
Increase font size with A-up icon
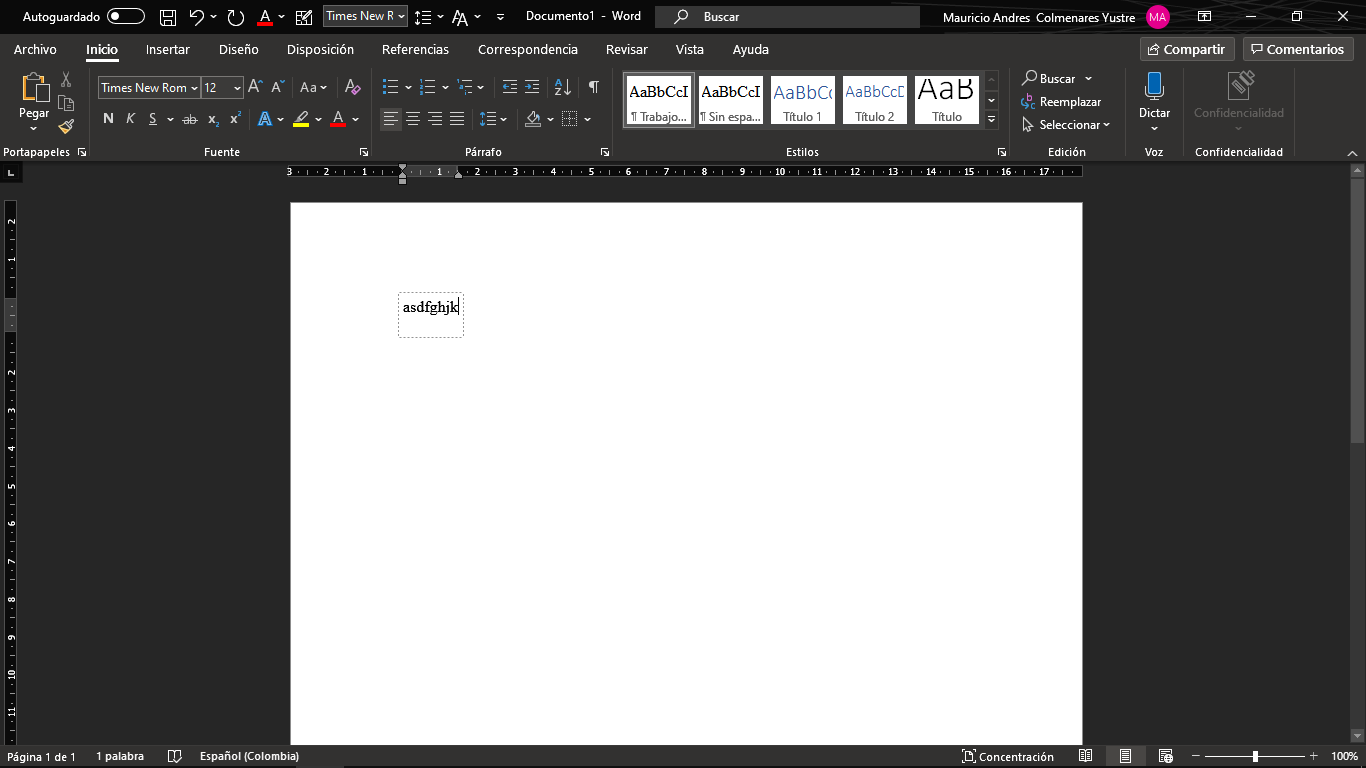pos(255,87)
